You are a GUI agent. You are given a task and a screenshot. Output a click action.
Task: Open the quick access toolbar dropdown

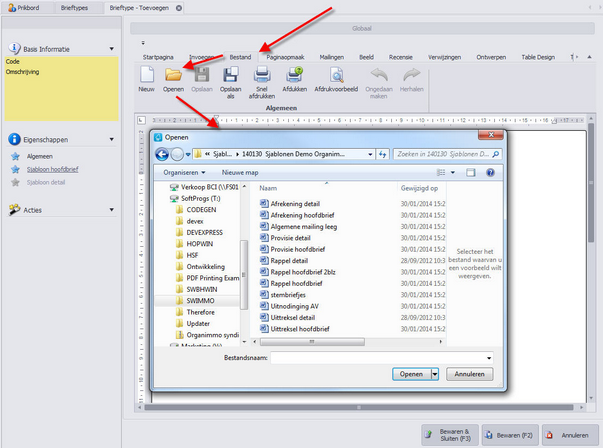click(x=143, y=43)
